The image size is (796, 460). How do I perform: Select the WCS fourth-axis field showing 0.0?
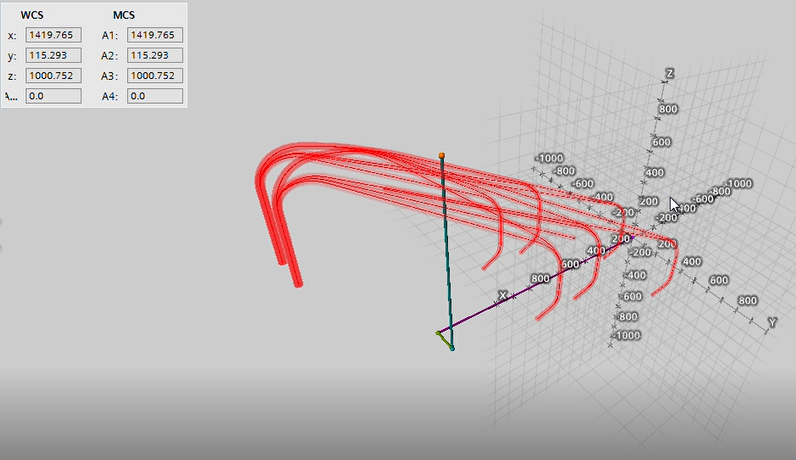53,96
